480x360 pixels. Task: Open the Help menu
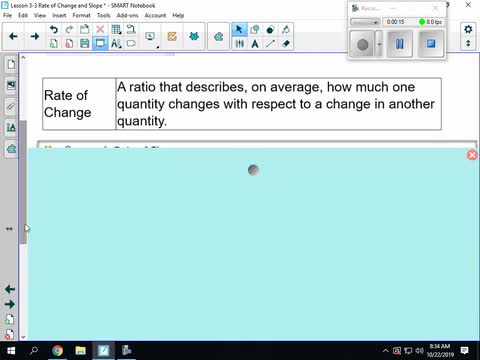point(178,15)
